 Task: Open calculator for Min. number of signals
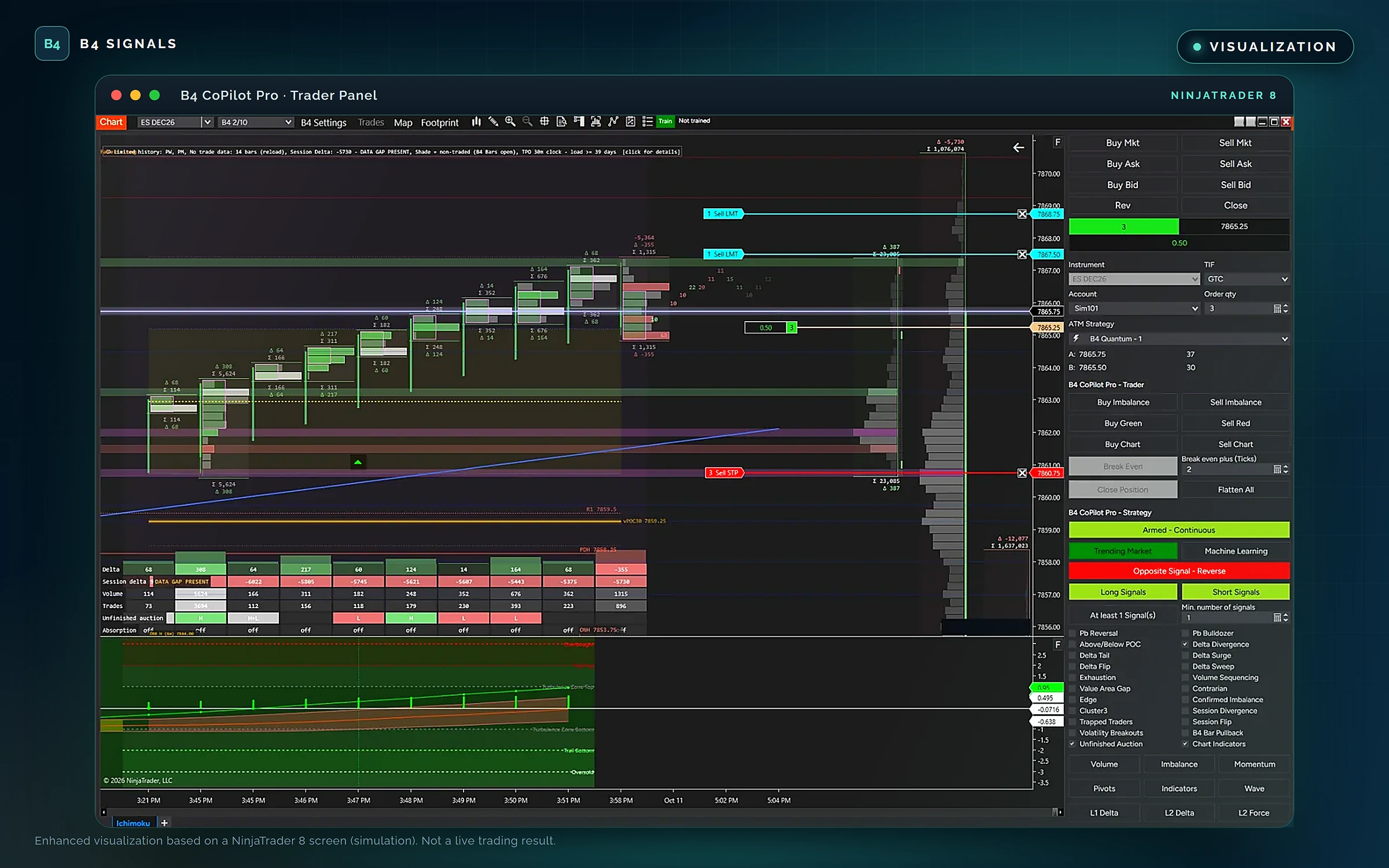pyautogui.click(x=1277, y=618)
